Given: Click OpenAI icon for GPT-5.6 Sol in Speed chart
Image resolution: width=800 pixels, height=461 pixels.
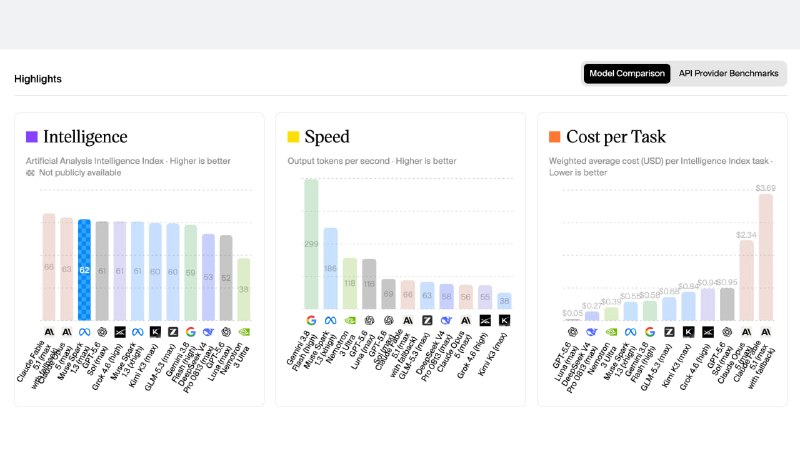Looking at the screenshot, I should (x=388, y=320).
